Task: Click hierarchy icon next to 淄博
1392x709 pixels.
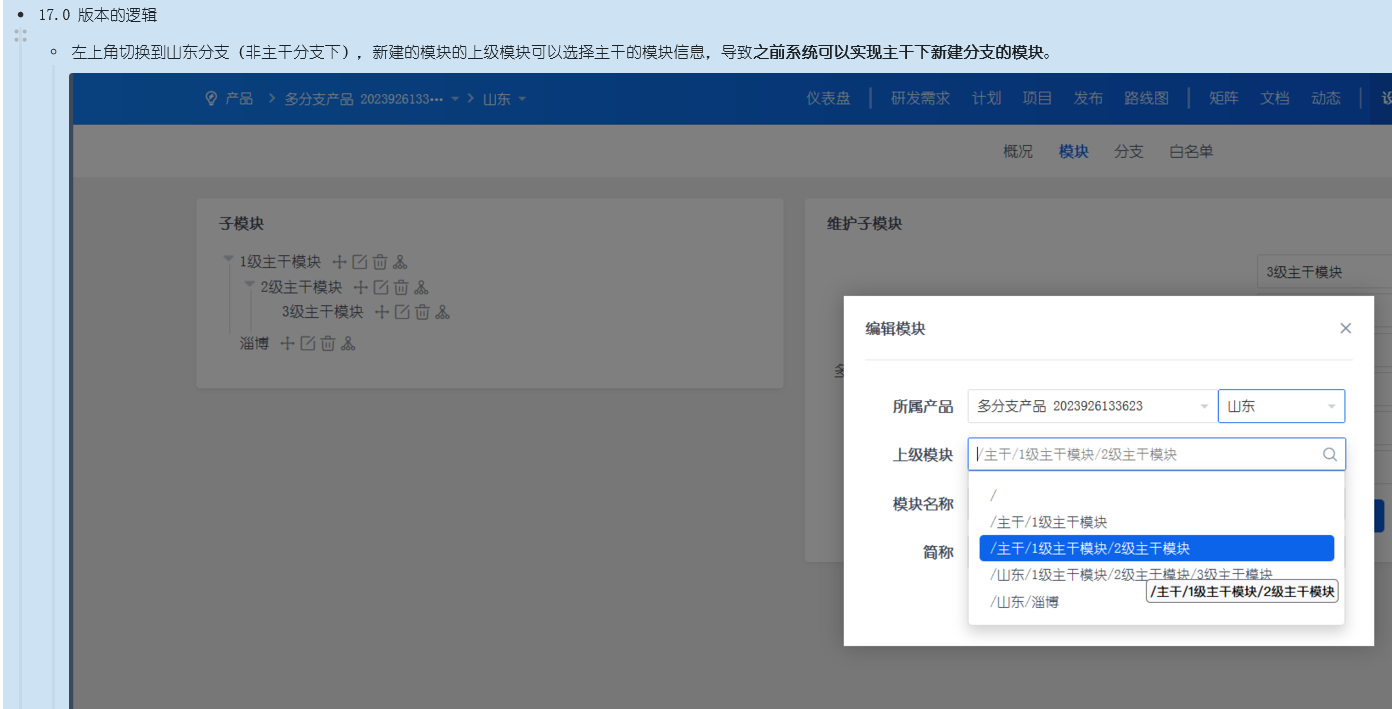Action: coord(348,344)
